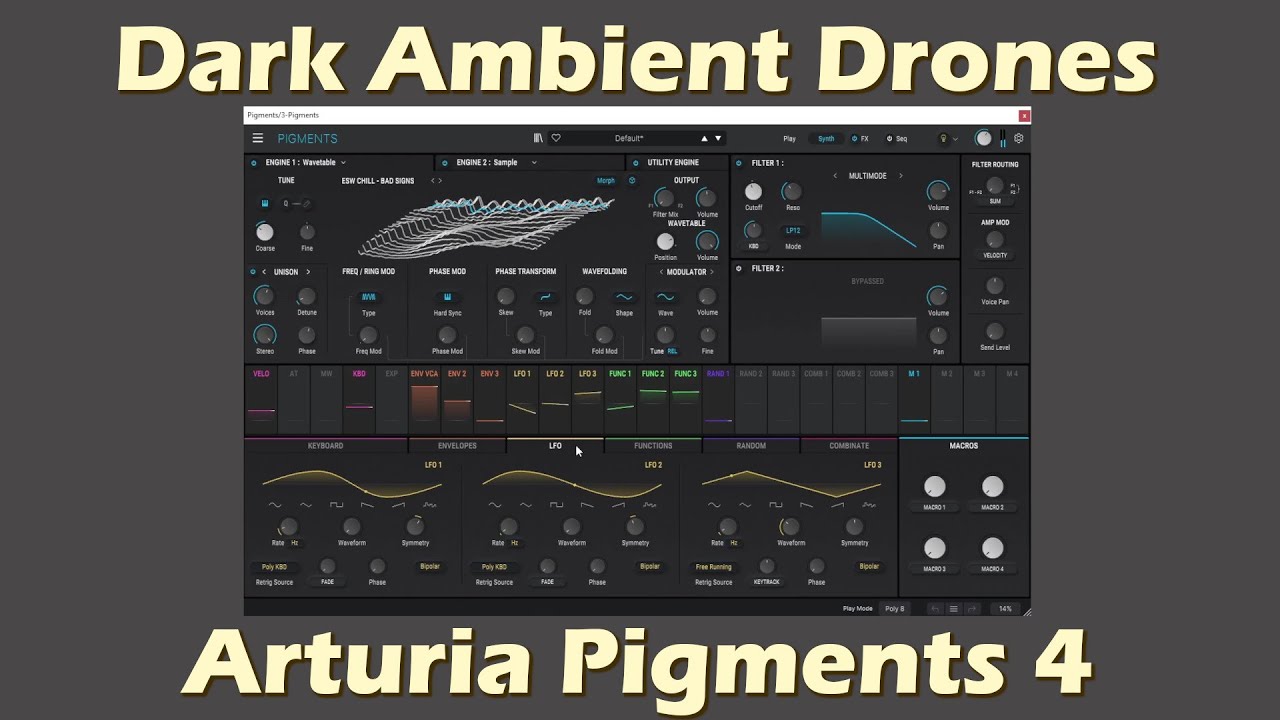
Task: Open the edit history list icon
Action: point(953,608)
